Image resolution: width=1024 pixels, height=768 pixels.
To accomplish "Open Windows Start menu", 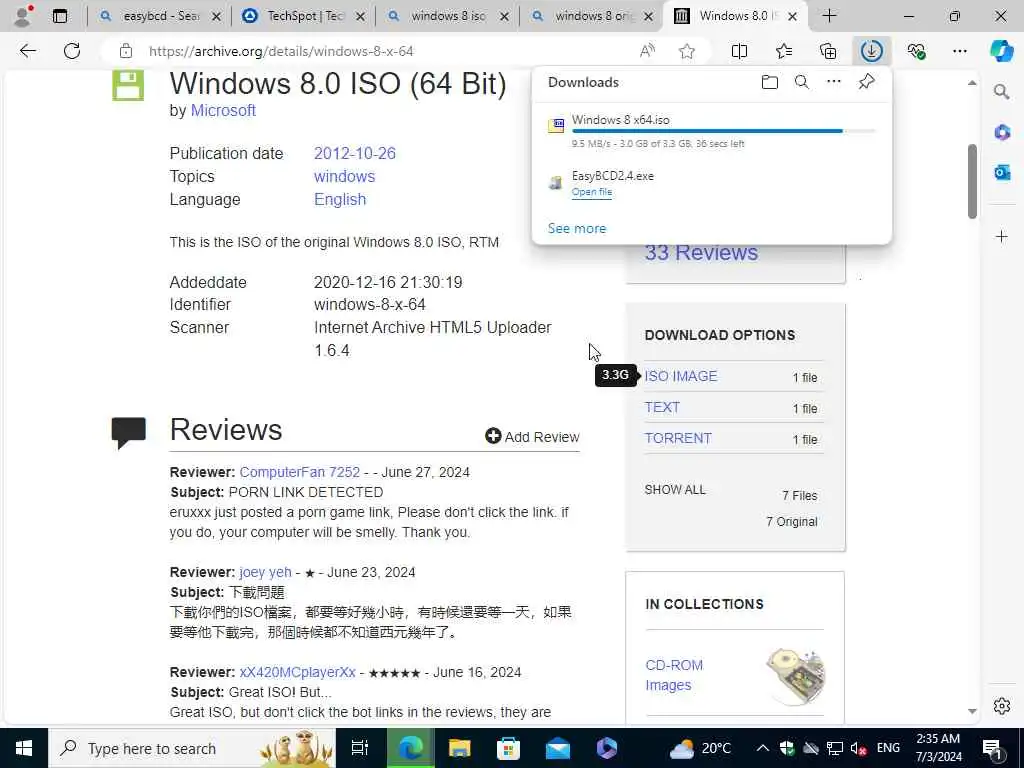I will (24, 748).
